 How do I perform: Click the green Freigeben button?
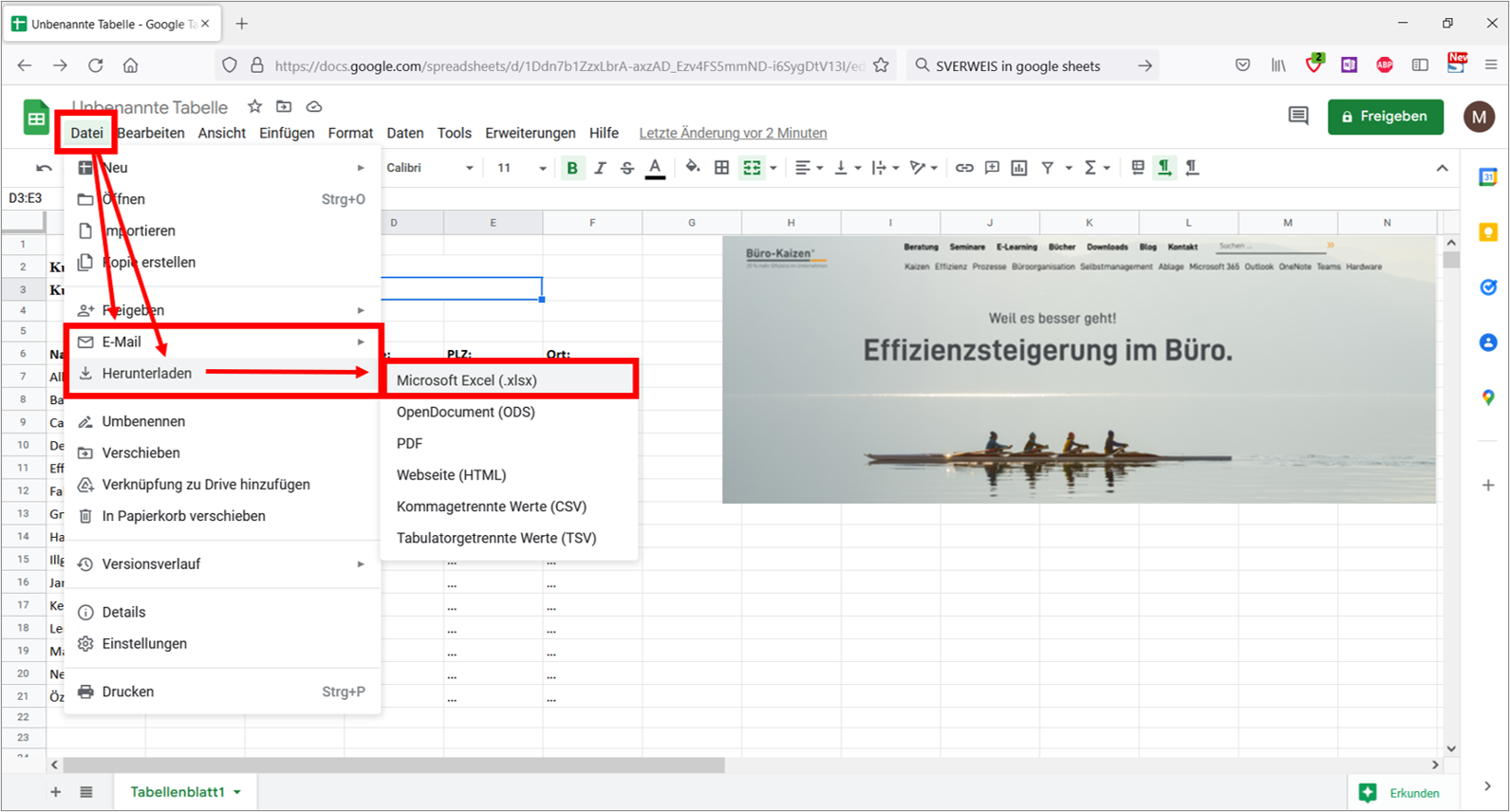pyautogui.click(x=1386, y=117)
